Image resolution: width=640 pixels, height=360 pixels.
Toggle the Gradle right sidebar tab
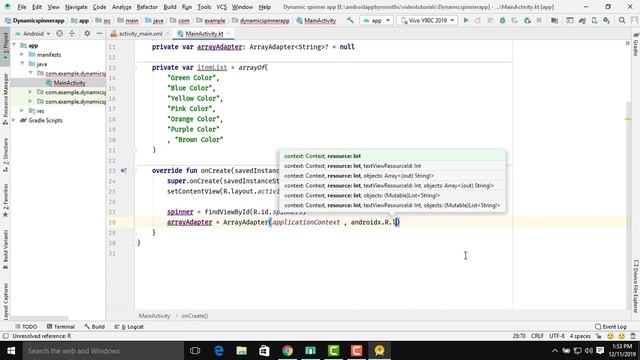coord(636,44)
